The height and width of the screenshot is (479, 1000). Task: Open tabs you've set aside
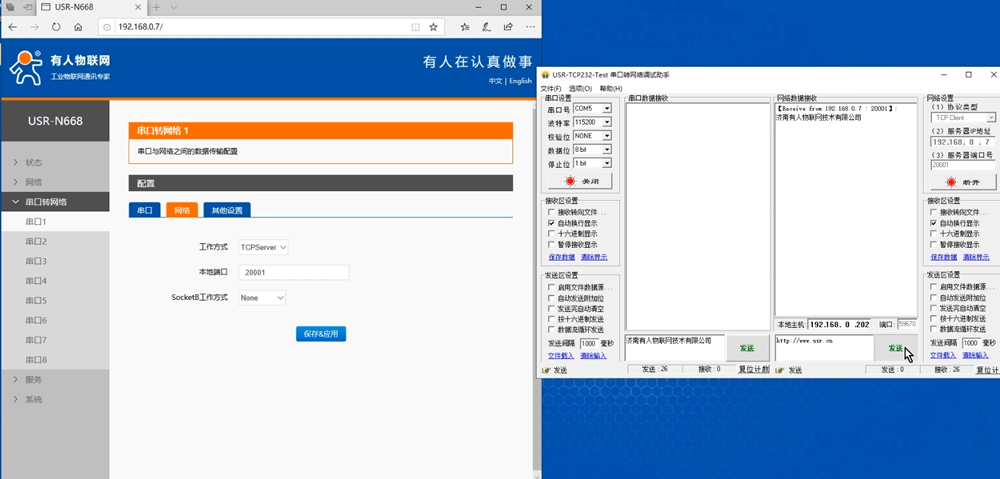coord(10,7)
